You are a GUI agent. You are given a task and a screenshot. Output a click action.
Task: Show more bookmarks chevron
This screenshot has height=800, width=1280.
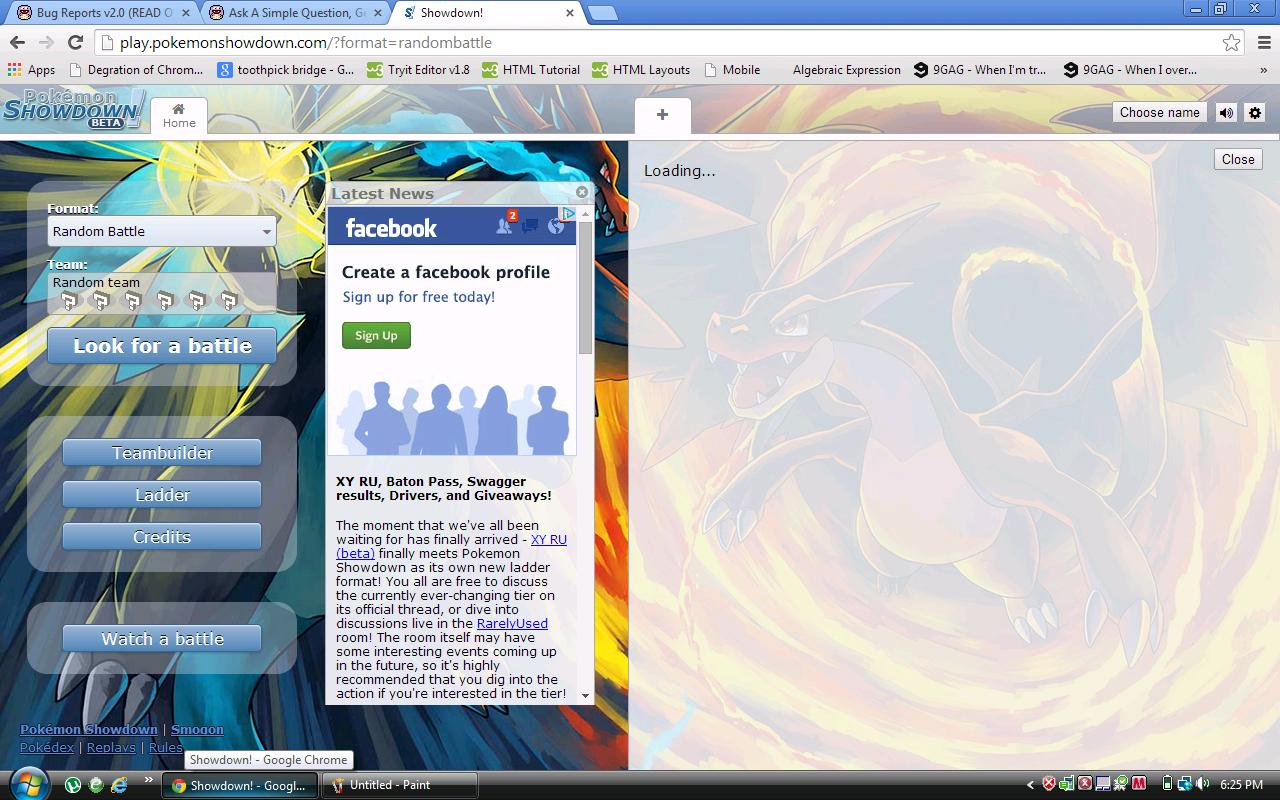pos(1265,70)
